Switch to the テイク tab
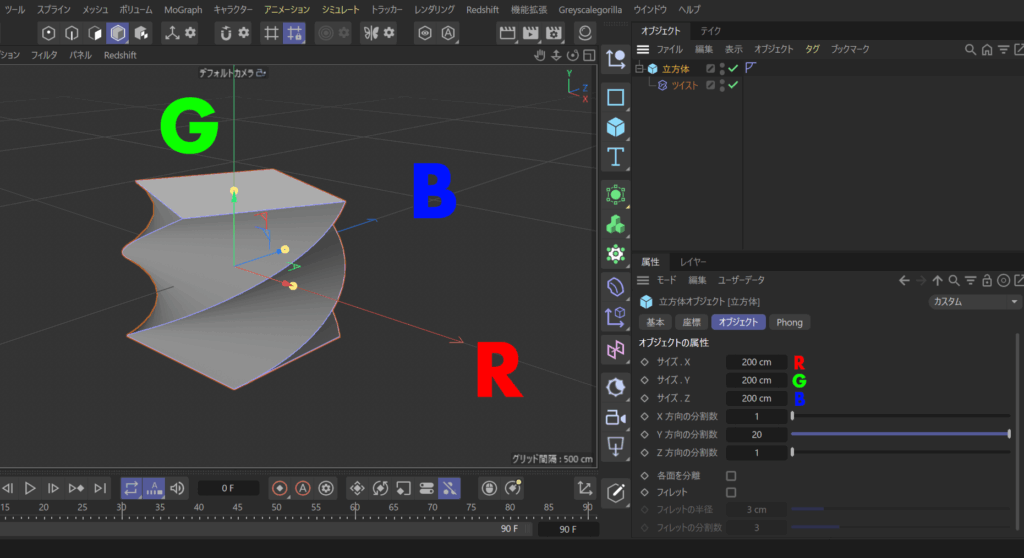Image resolution: width=1024 pixels, height=558 pixels. point(710,31)
